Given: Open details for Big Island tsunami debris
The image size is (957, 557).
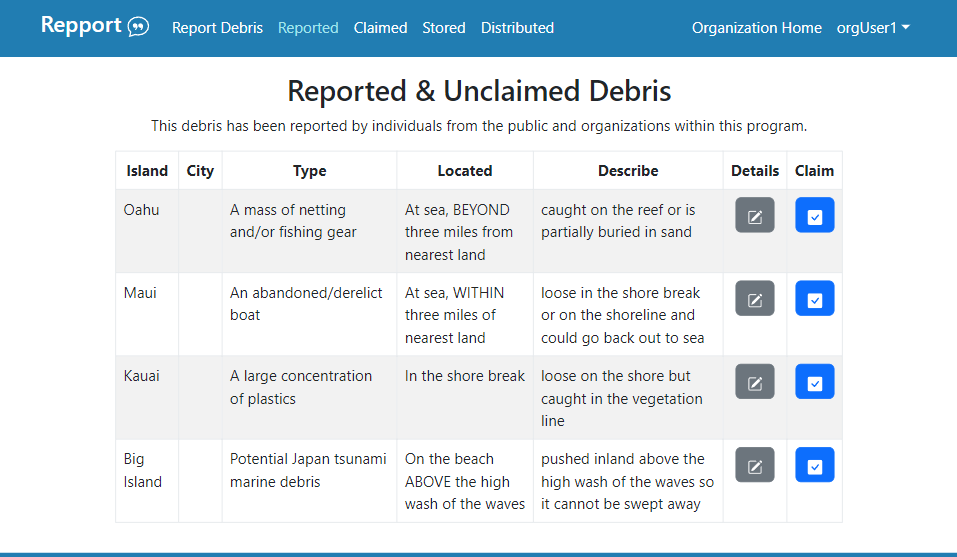Looking at the screenshot, I should pos(754,465).
